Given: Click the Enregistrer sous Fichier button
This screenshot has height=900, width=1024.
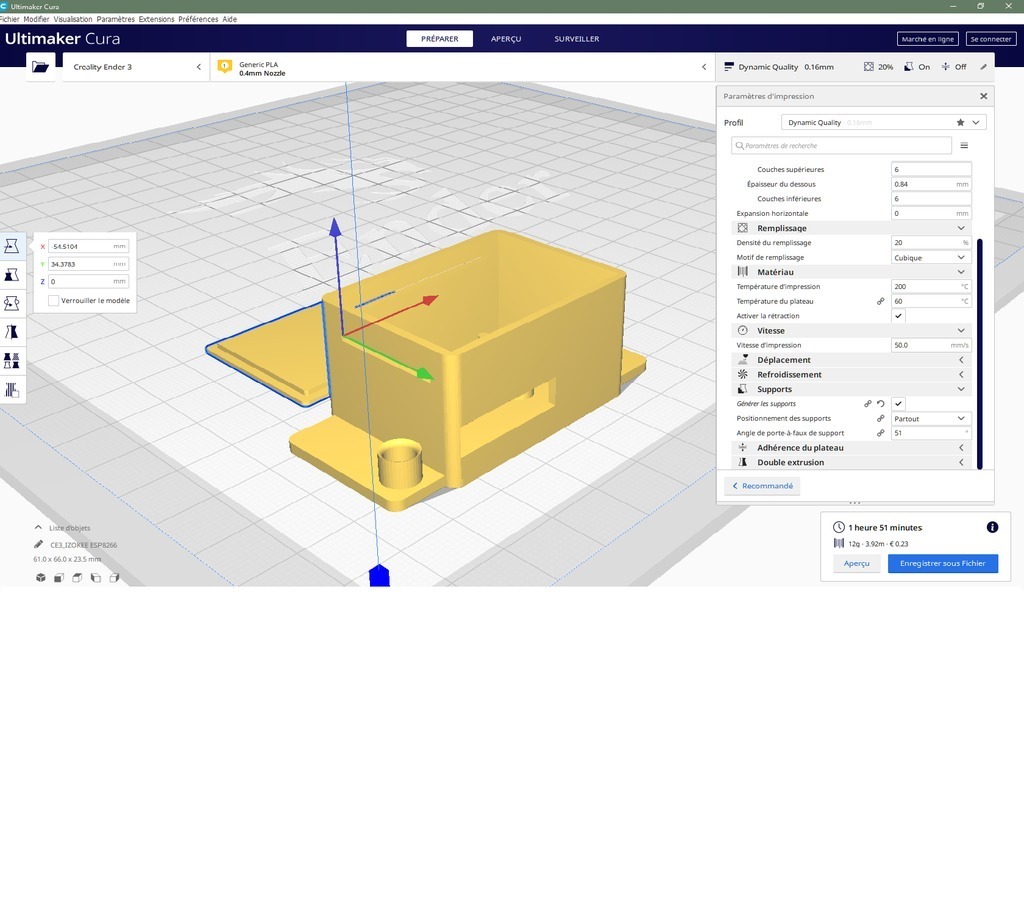Looking at the screenshot, I should tap(942, 564).
